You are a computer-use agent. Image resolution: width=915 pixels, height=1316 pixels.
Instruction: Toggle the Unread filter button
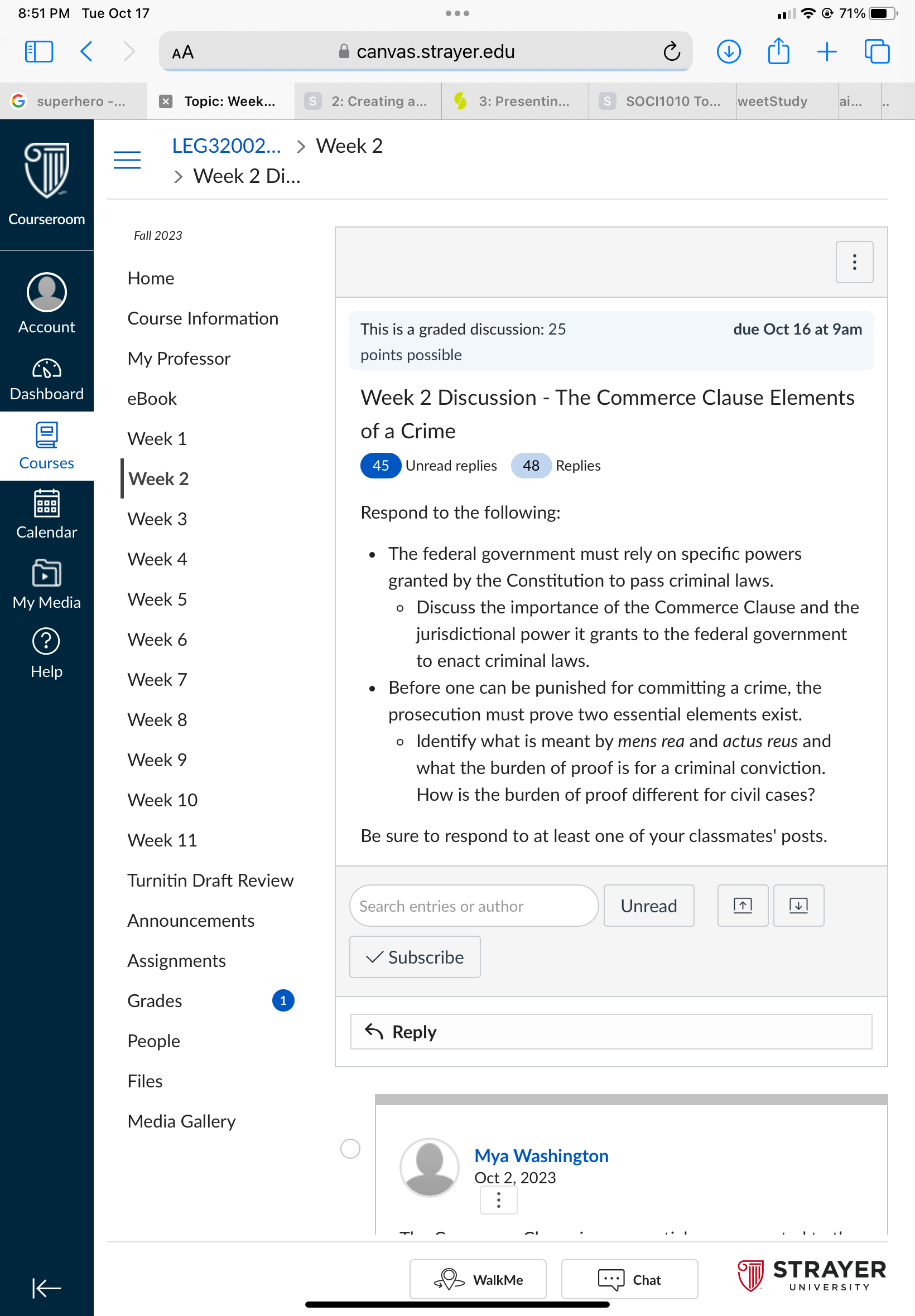(648, 905)
